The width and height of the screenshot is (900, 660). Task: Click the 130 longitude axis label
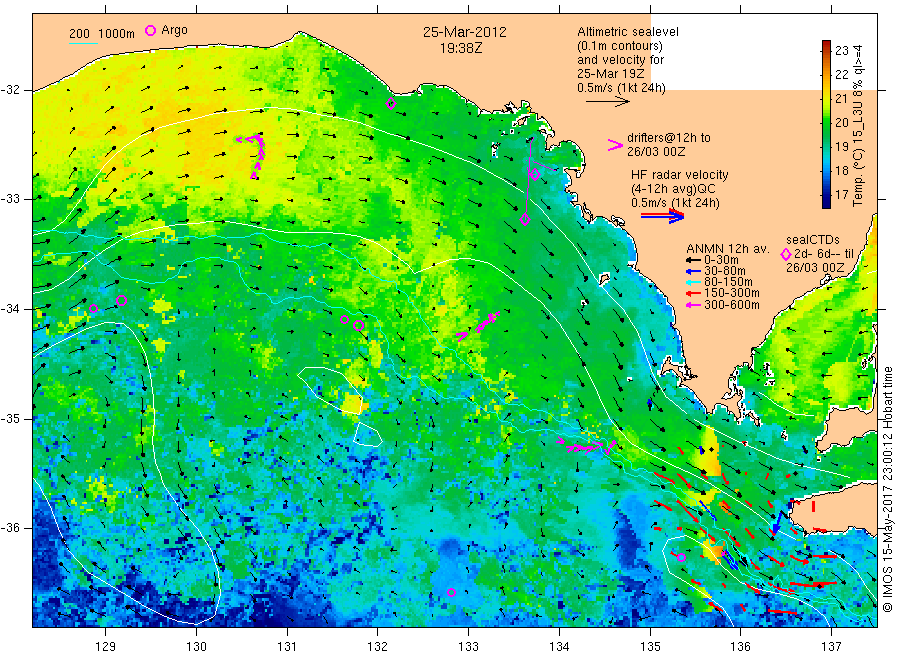pos(196,647)
